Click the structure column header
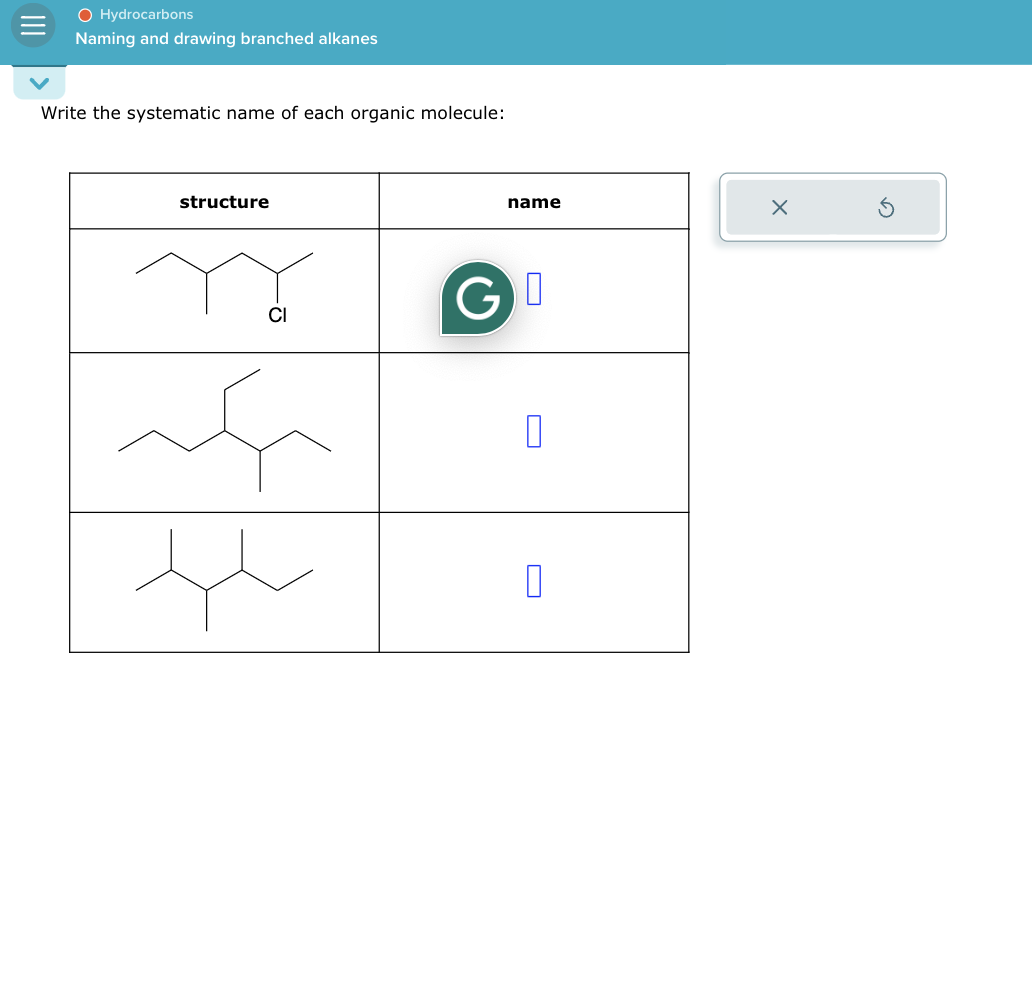The width and height of the screenshot is (1032, 982). pos(224,201)
